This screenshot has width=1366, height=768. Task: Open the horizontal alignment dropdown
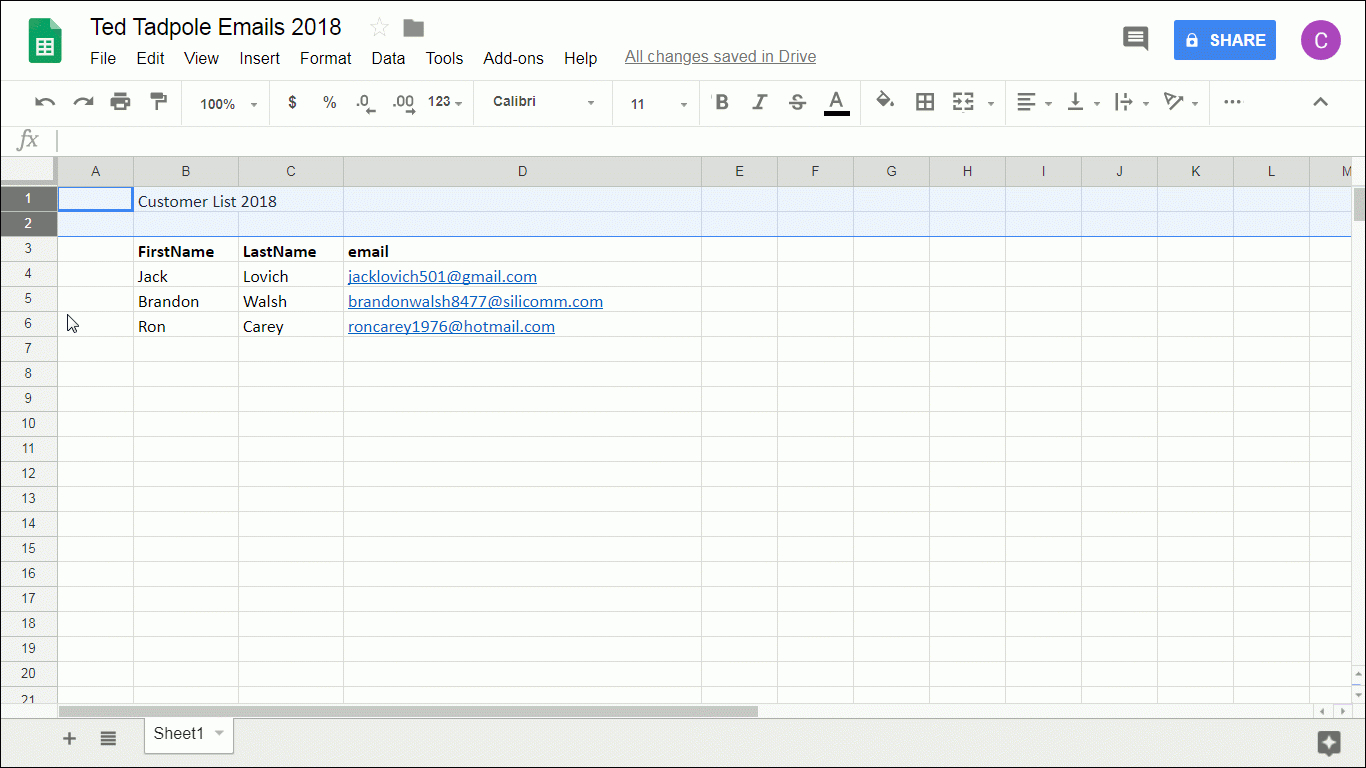(x=1033, y=102)
